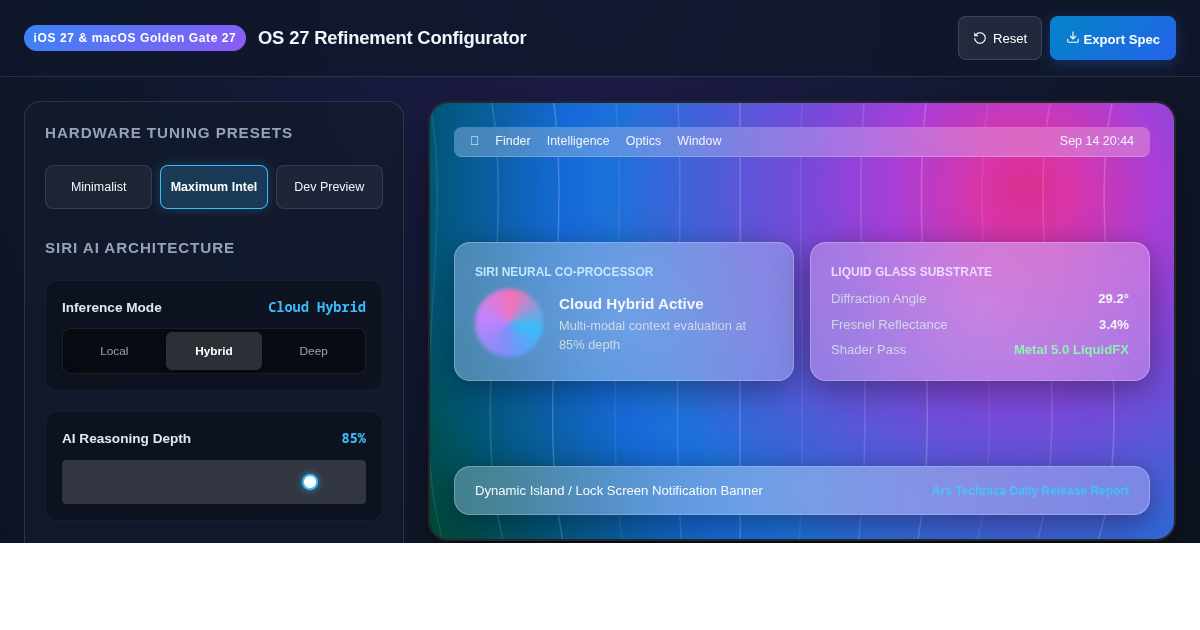Image resolution: width=1200 pixels, height=630 pixels.
Task: Set Inference Mode to Local
Action: point(114,351)
